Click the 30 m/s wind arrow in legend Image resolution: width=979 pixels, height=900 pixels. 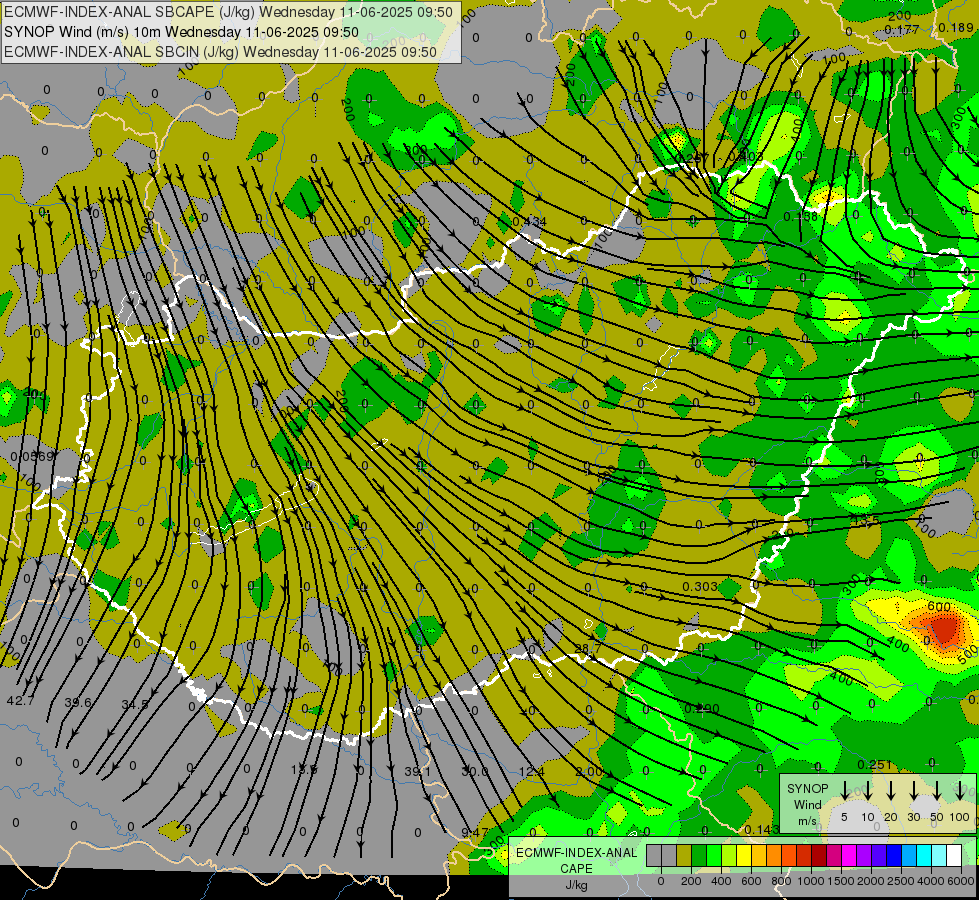pyautogui.click(x=913, y=790)
